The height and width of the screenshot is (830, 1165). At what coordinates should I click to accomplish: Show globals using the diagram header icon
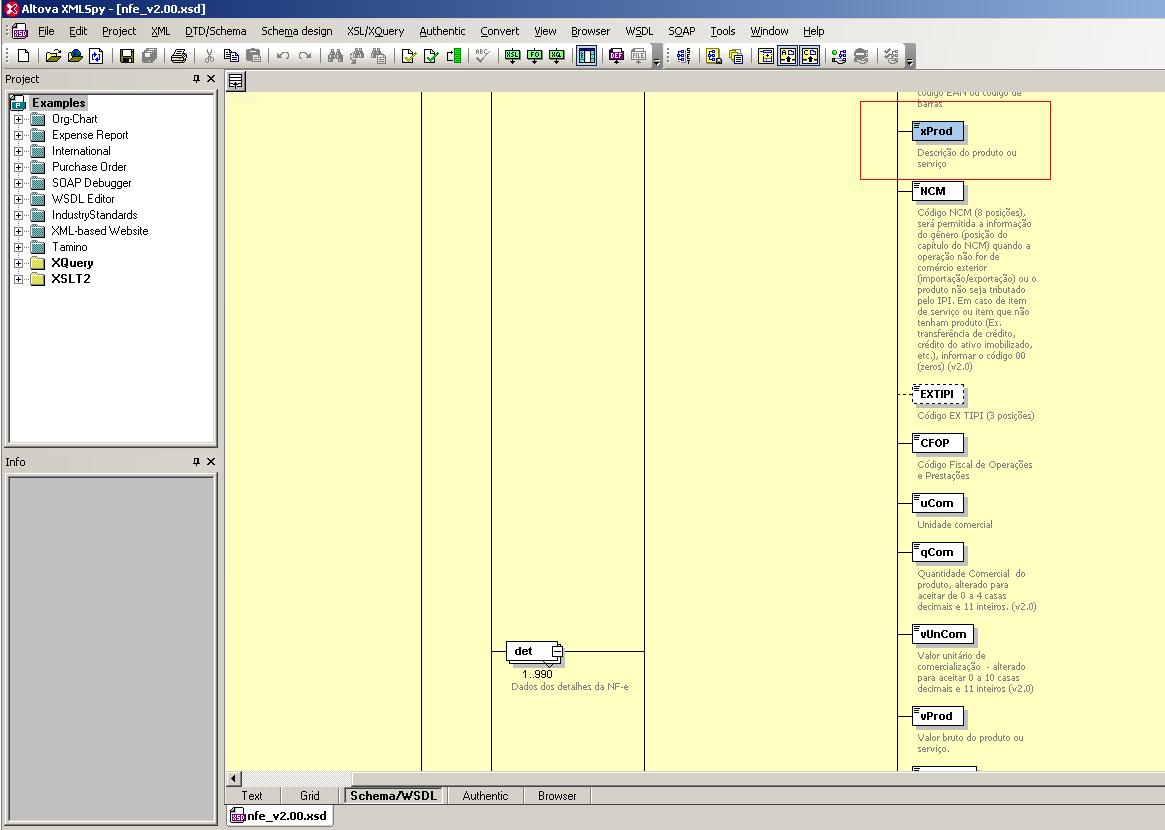pos(236,81)
